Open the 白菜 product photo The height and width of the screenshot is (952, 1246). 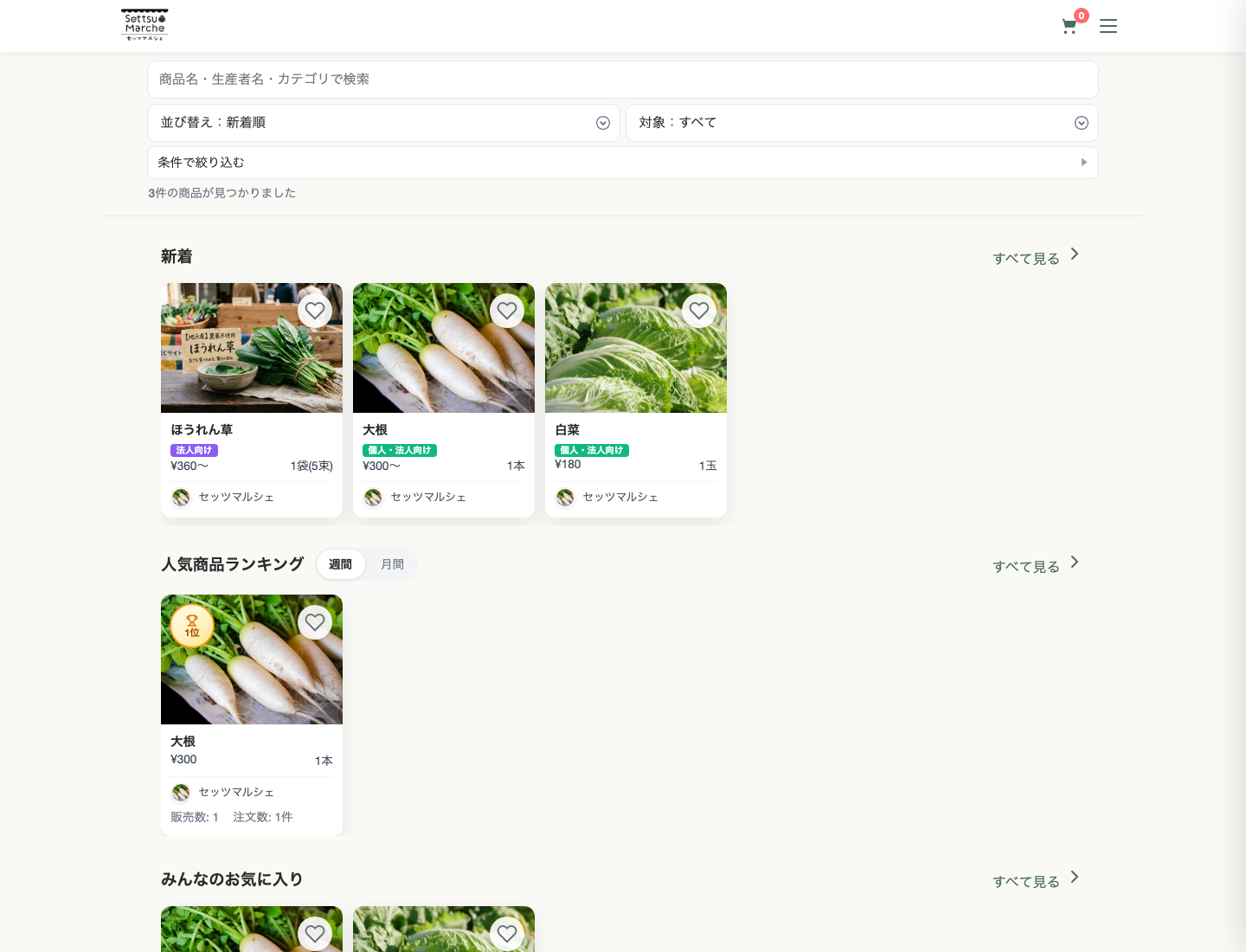(x=636, y=348)
